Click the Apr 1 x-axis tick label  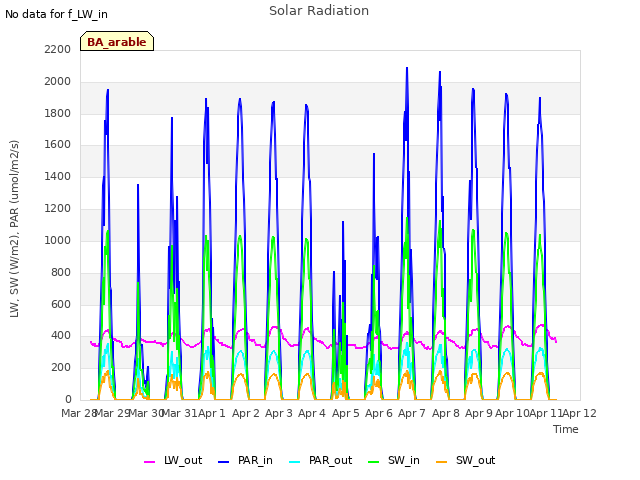click(212, 413)
